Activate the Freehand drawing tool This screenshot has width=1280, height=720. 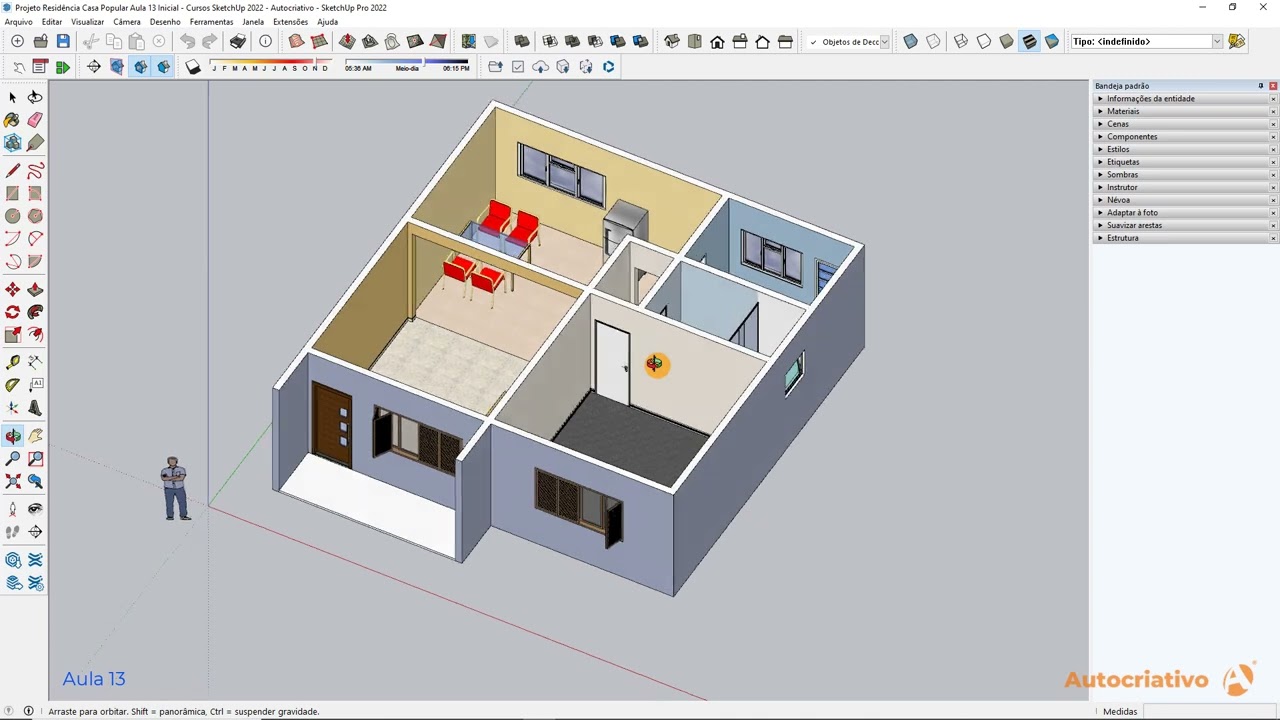tap(35, 171)
